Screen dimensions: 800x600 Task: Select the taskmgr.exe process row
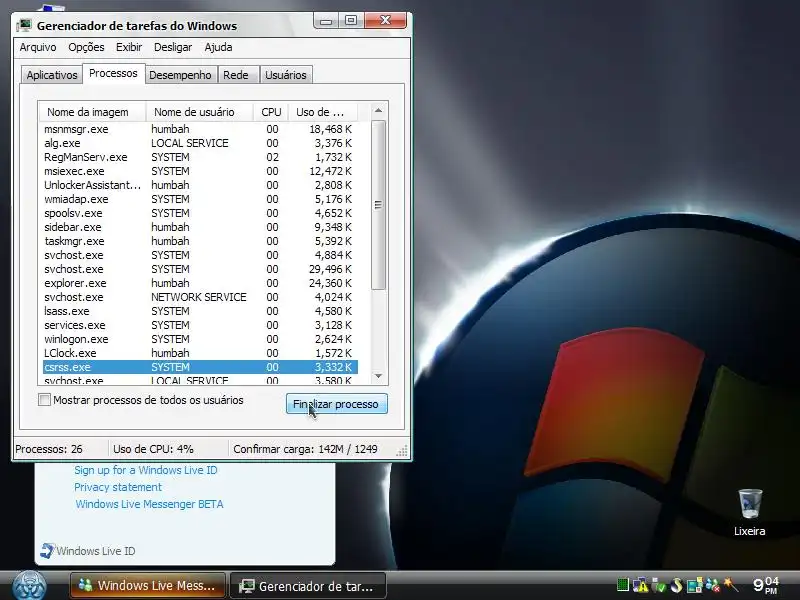click(200, 241)
